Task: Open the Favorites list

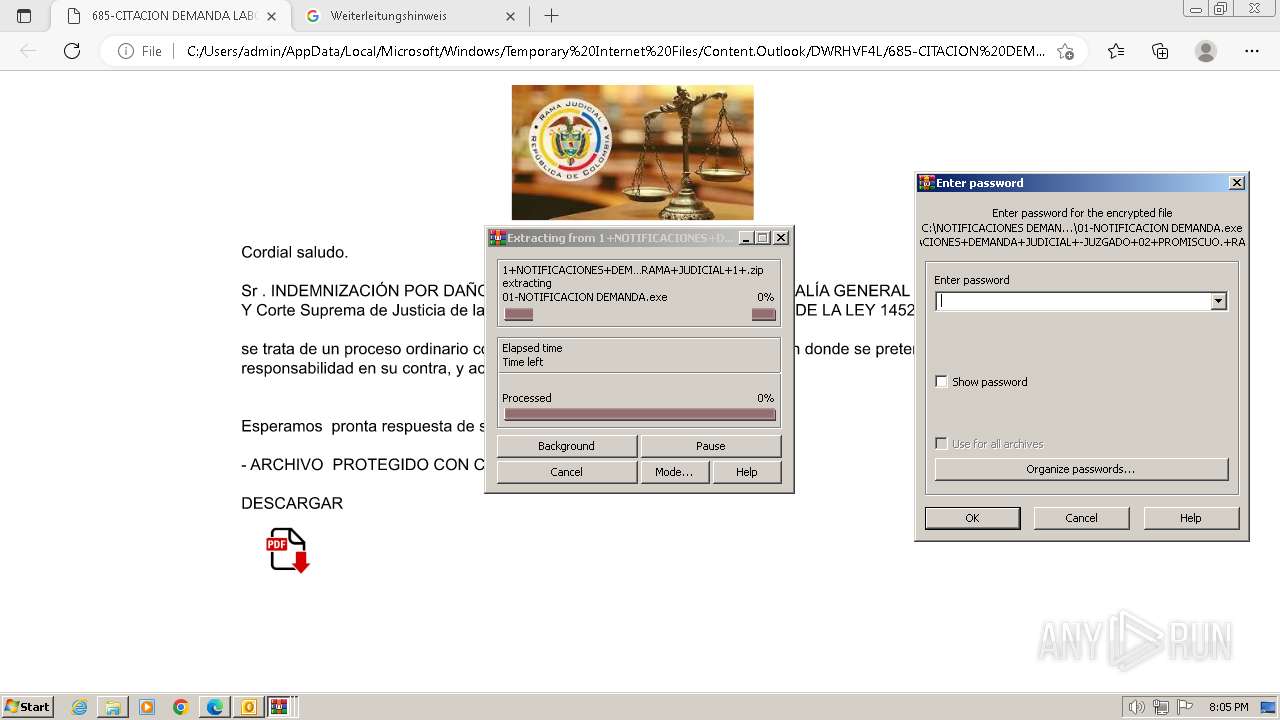Action: (1116, 51)
